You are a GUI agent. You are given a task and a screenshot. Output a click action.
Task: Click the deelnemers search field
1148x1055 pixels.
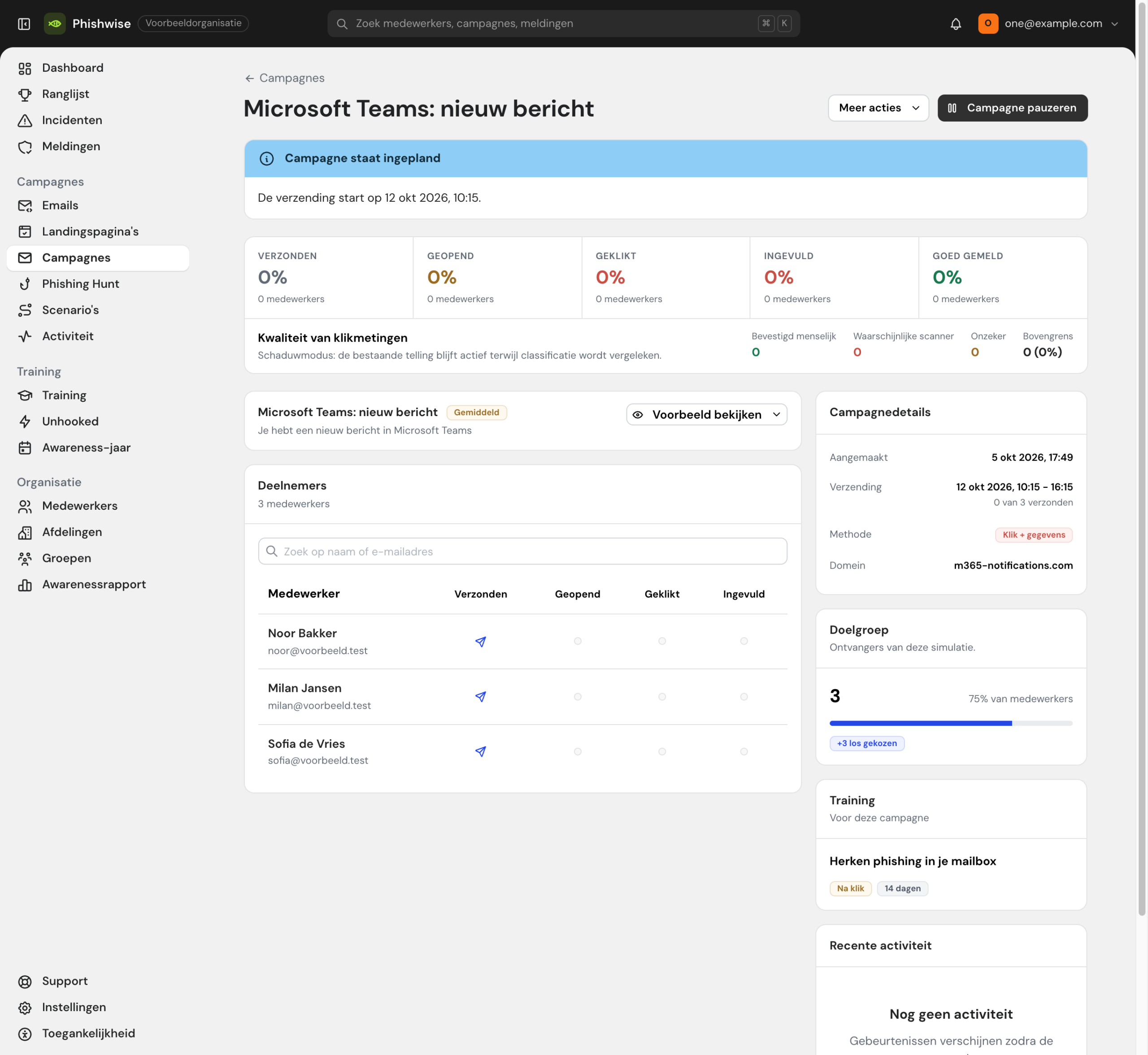[x=522, y=551]
